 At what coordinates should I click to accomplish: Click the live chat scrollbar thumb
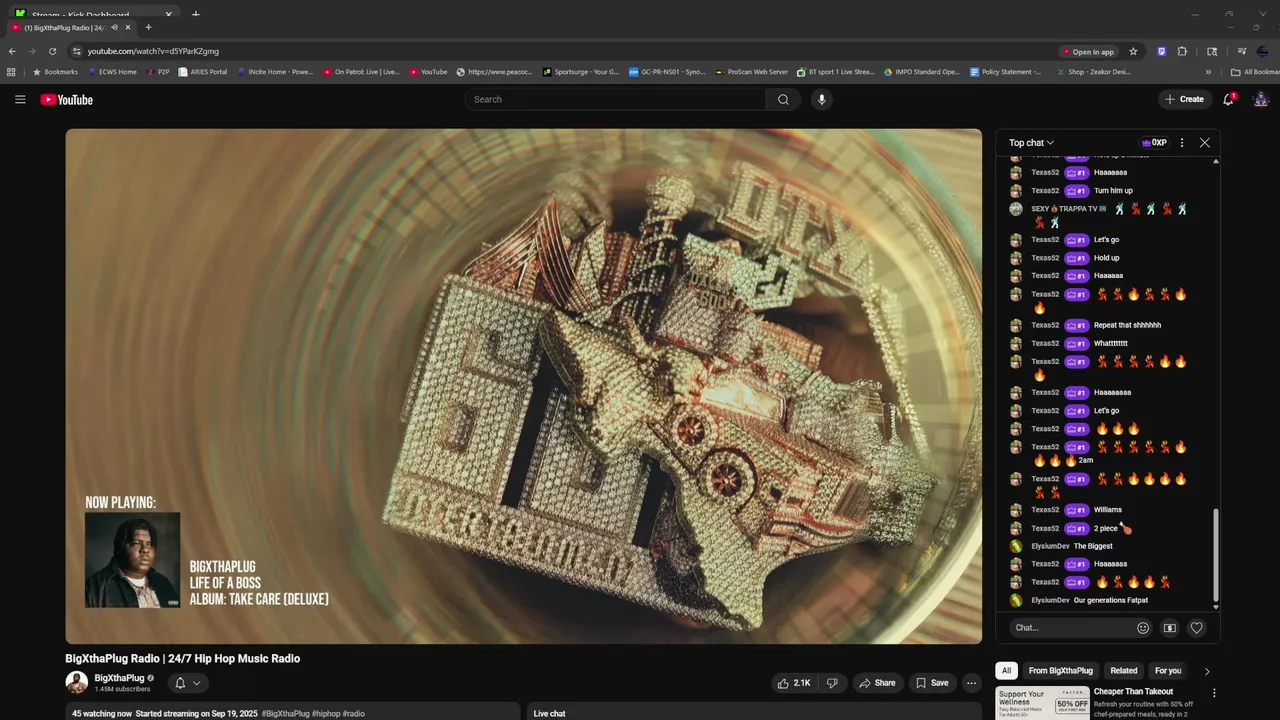pos(1216,553)
